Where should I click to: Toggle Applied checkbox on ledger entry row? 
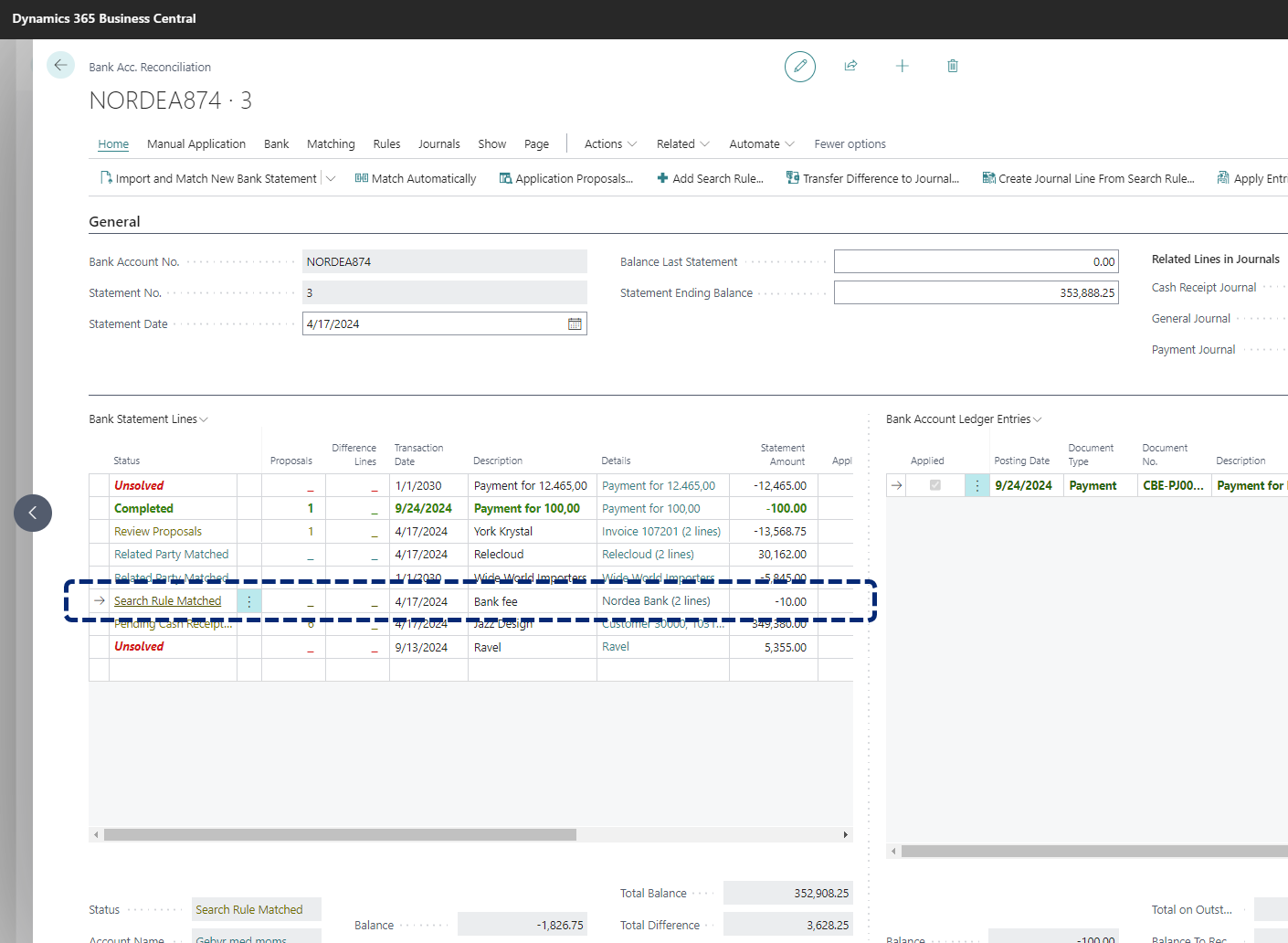934,485
